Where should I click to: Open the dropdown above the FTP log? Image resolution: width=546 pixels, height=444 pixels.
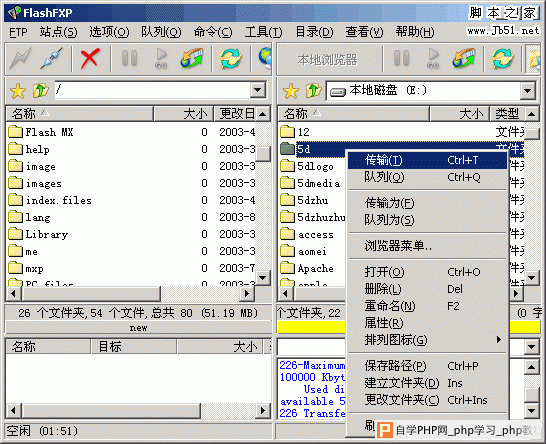click(531, 347)
